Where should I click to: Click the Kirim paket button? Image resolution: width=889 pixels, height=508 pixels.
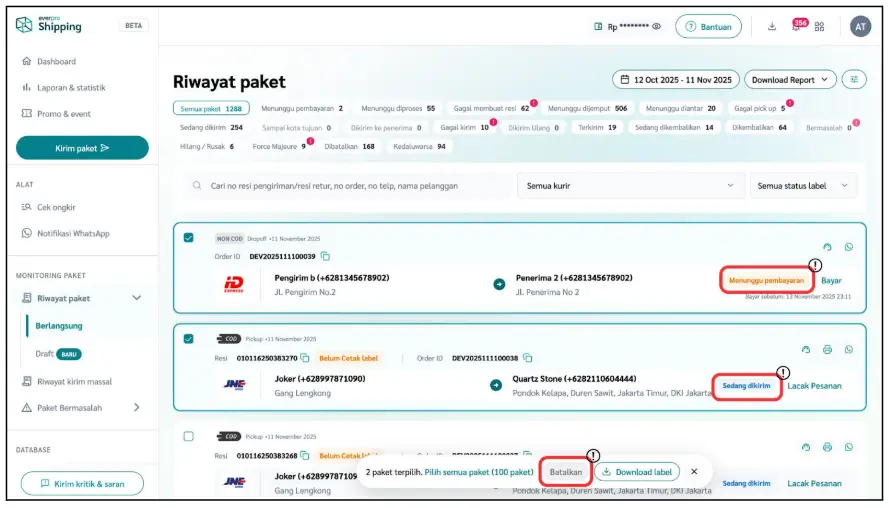(x=82, y=148)
